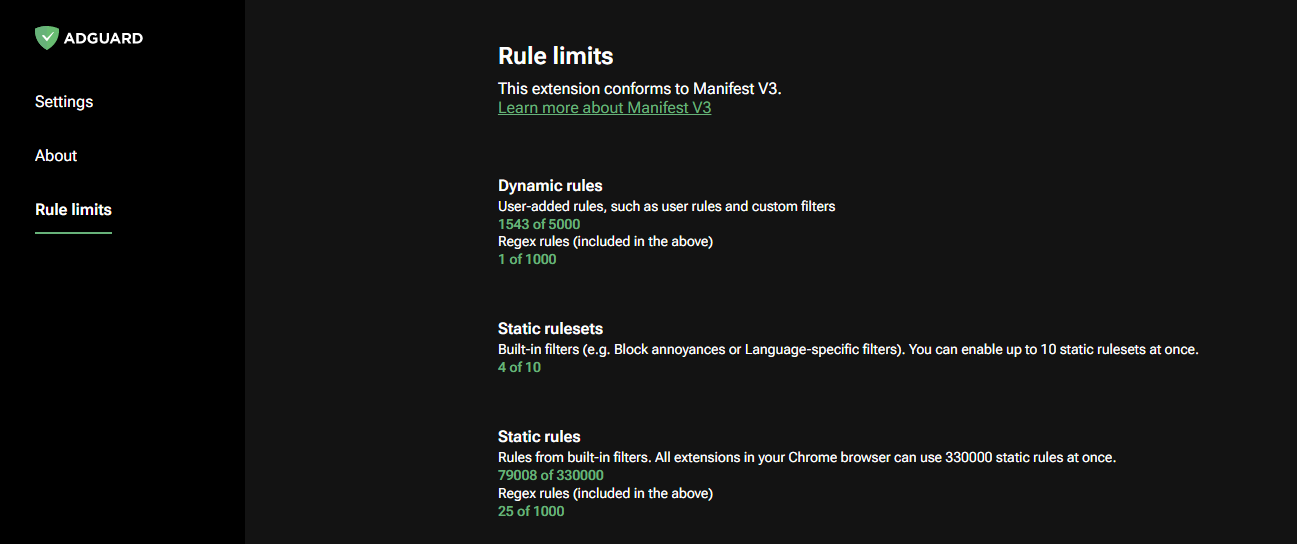1297x544 pixels.
Task: Click the 4 of 10 rulesets counter
Action: point(519,368)
